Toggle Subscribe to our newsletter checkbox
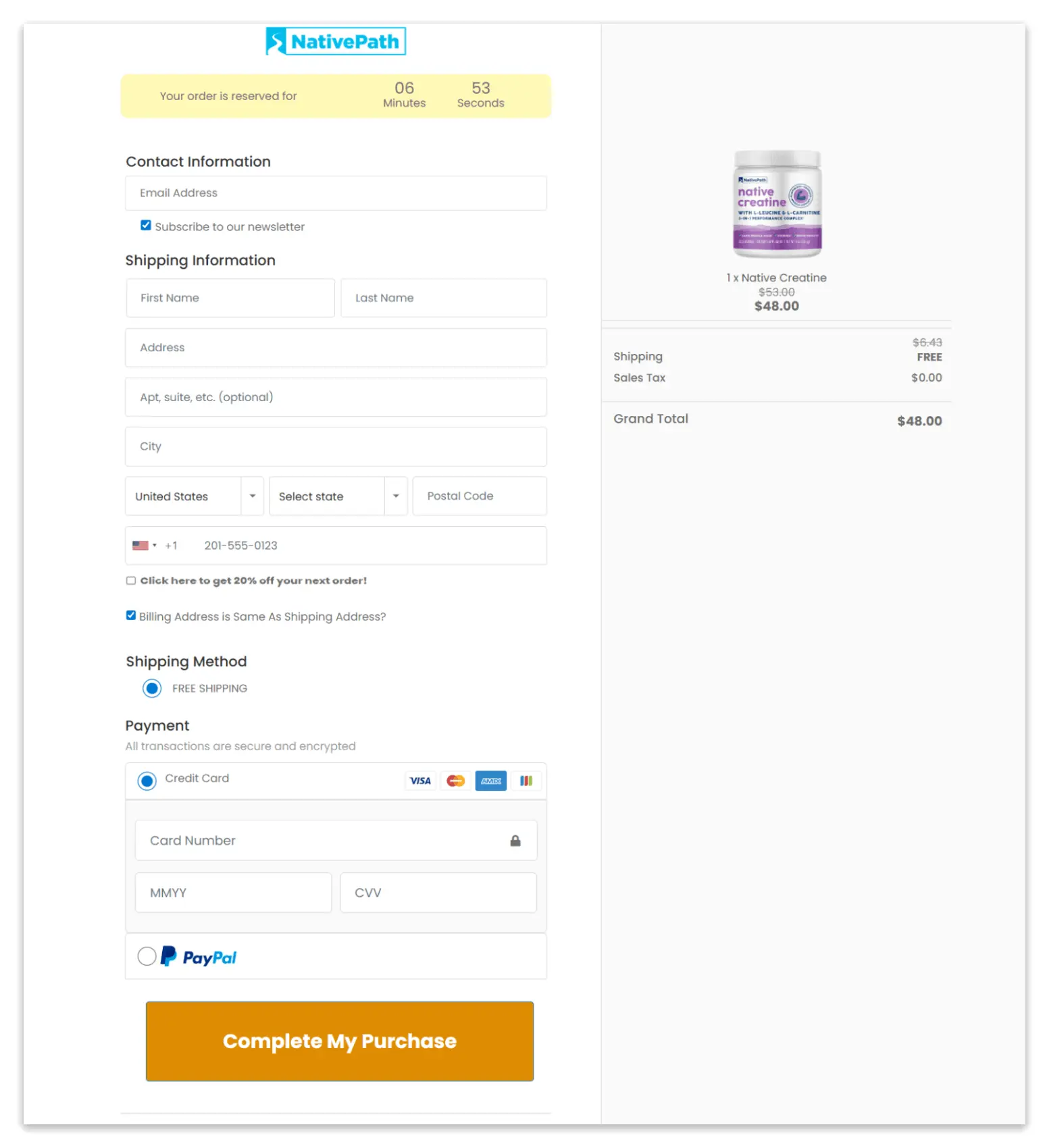 (146, 226)
